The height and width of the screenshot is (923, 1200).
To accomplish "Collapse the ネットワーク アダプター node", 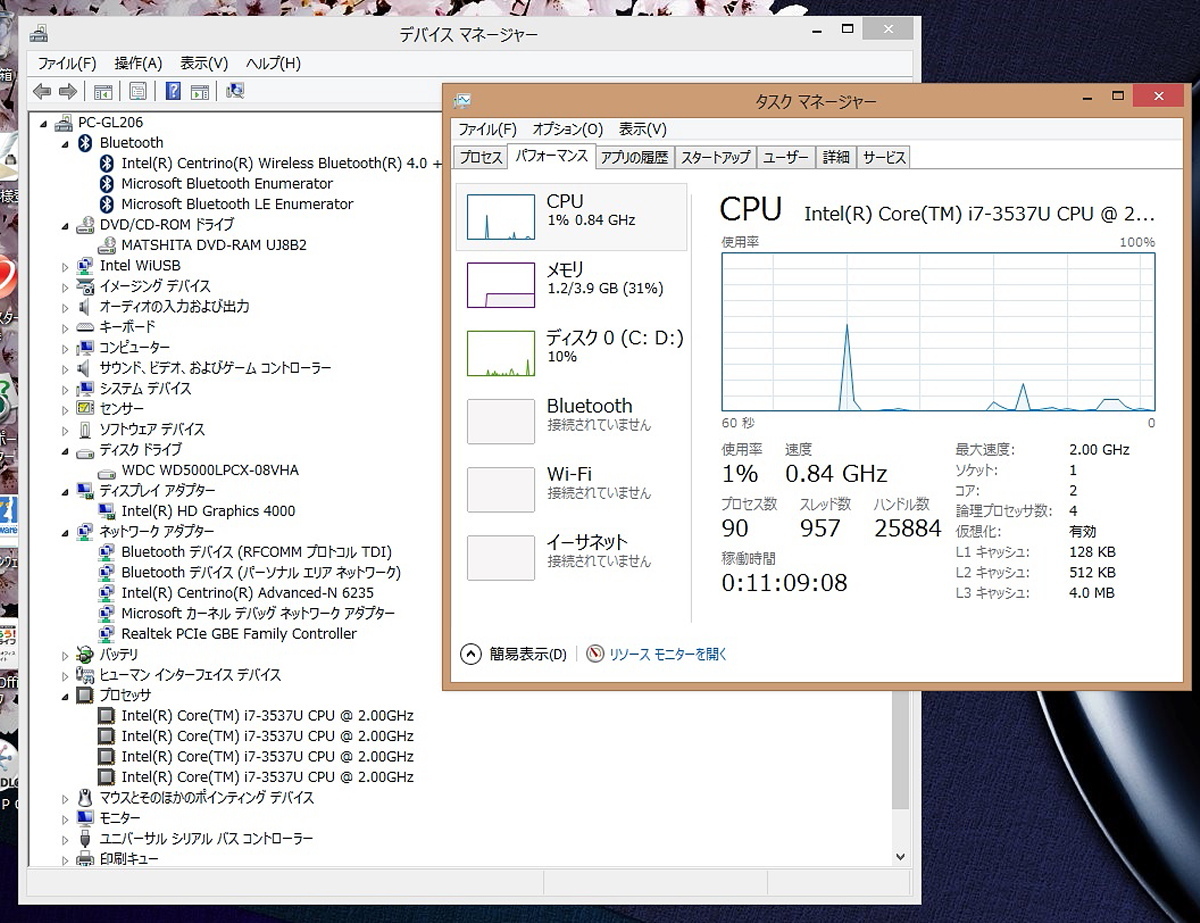I will [x=66, y=532].
